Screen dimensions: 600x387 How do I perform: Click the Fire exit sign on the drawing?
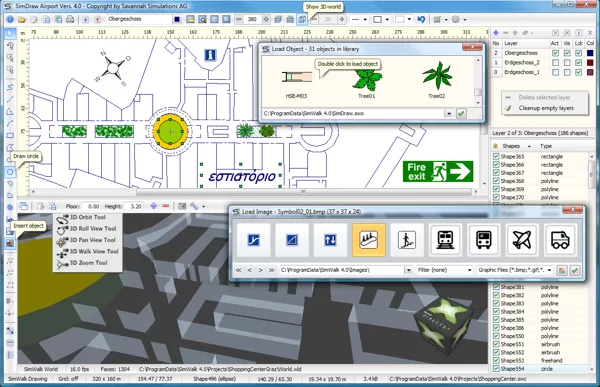click(x=438, y=171)
